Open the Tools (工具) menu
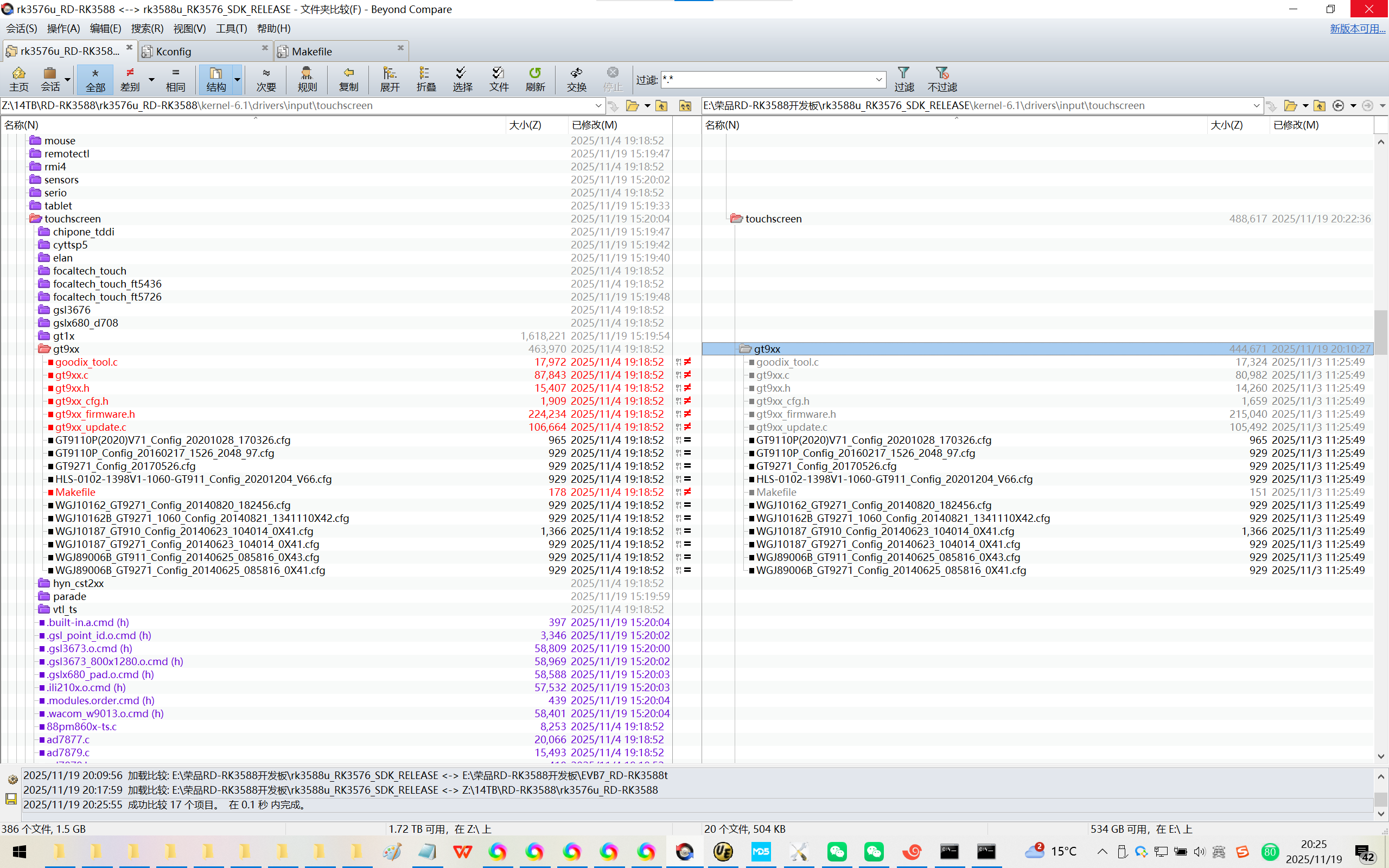This screenshot has width=1389, height=868. click(x=231, y=28)
